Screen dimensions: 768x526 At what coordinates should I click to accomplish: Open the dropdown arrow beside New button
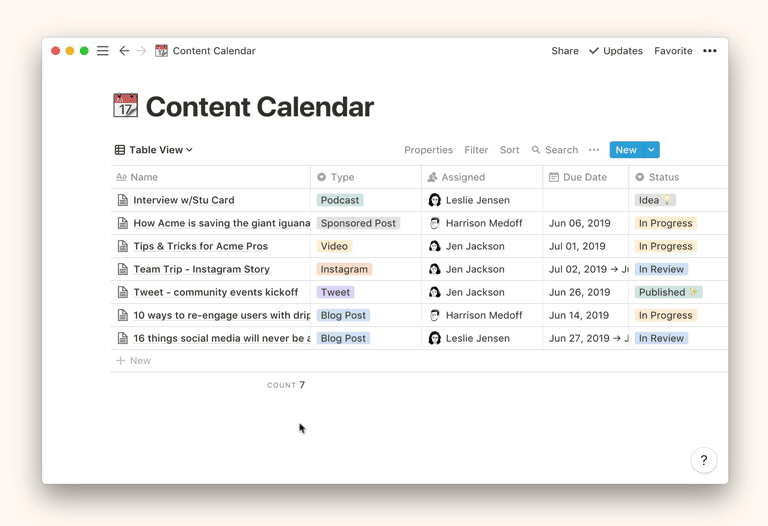(x=651, y=150)
